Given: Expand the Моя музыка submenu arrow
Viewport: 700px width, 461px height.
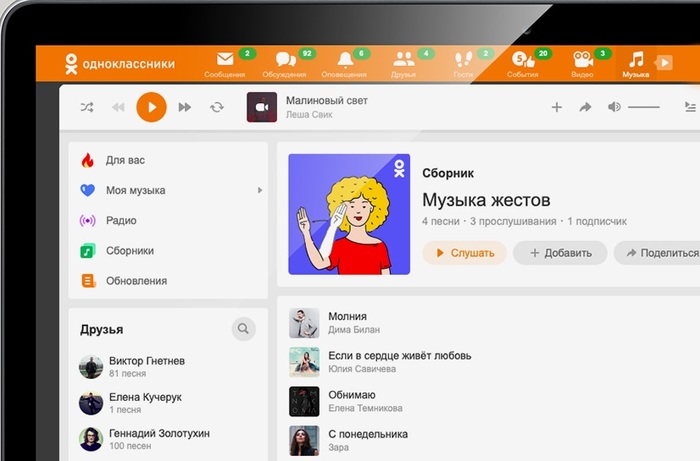Looking at the screenshot, I should click(259, 190).
